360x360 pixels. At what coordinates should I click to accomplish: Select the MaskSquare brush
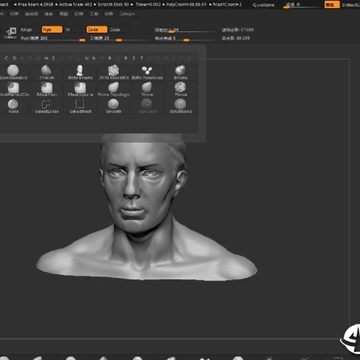pyautogui.click(x=80, y=89)
